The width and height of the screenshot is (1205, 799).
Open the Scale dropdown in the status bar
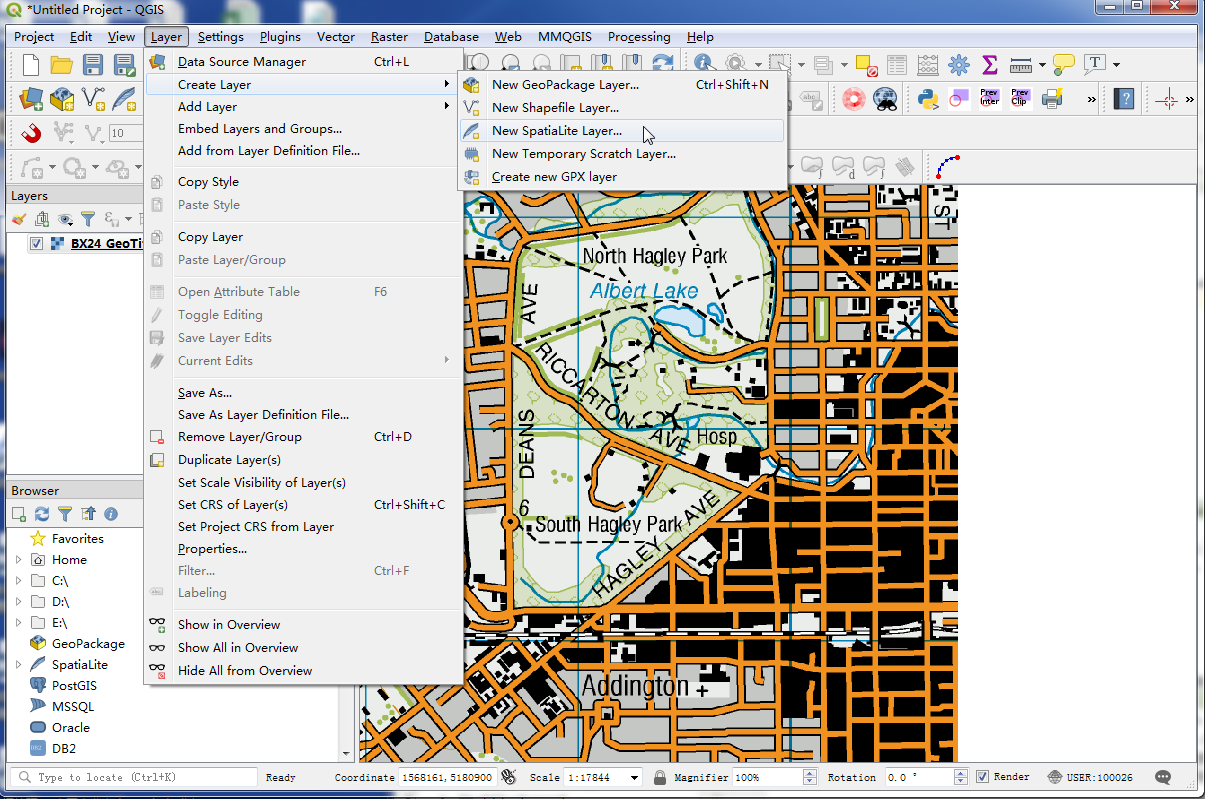click(634, 777)
